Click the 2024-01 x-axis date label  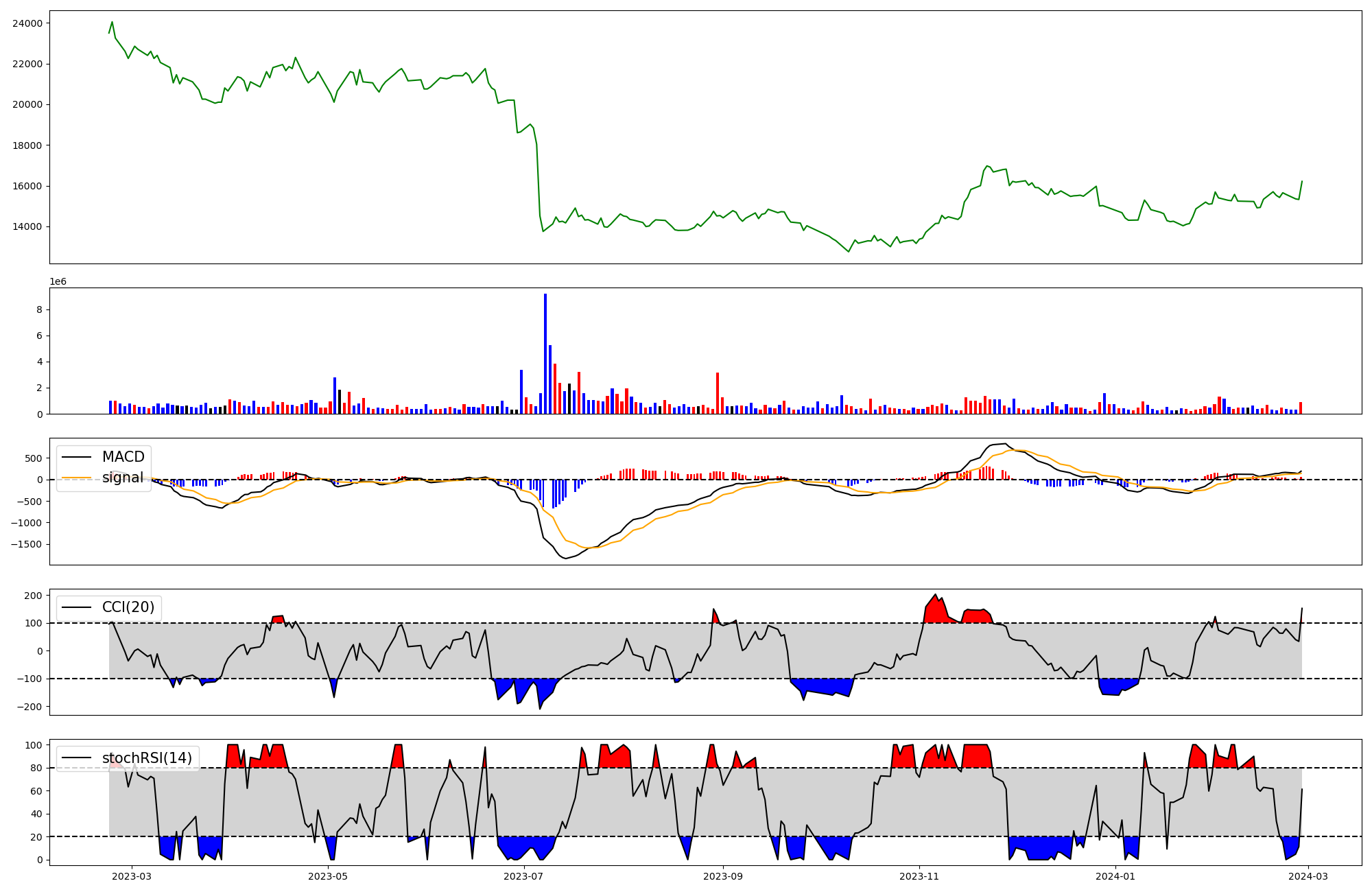(1115, 876)
